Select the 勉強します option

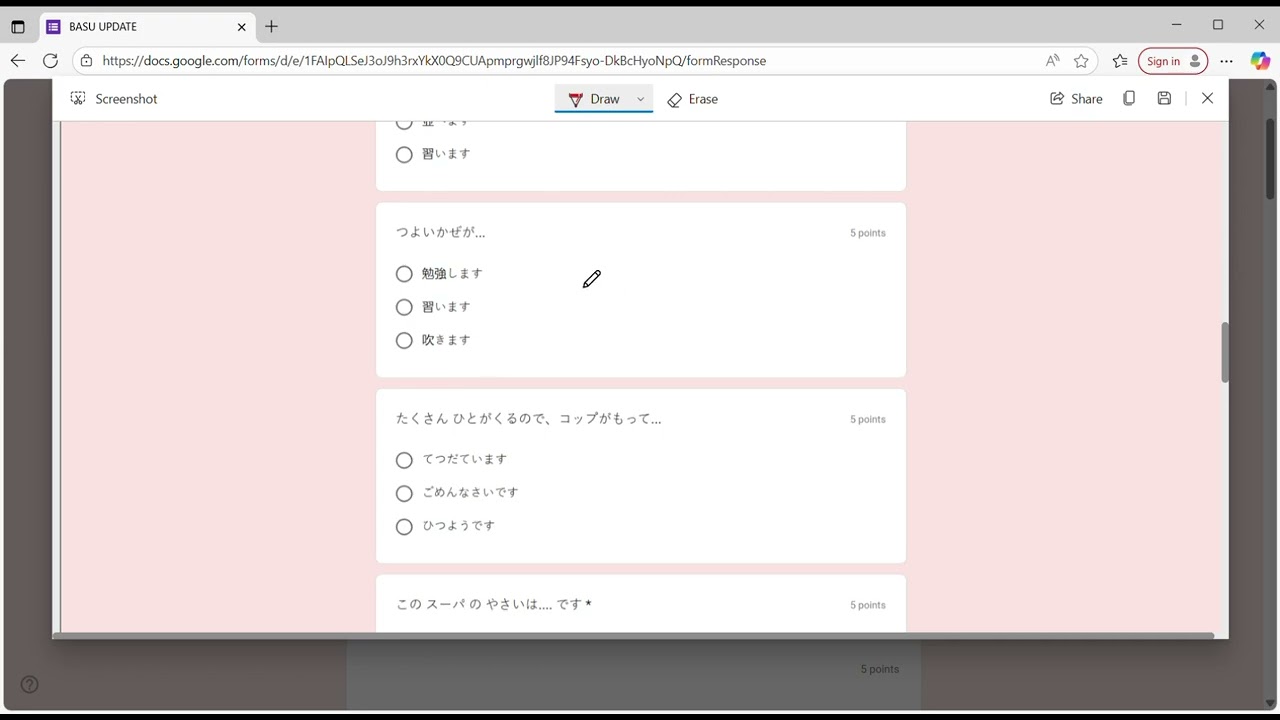[x=404, y=274]
